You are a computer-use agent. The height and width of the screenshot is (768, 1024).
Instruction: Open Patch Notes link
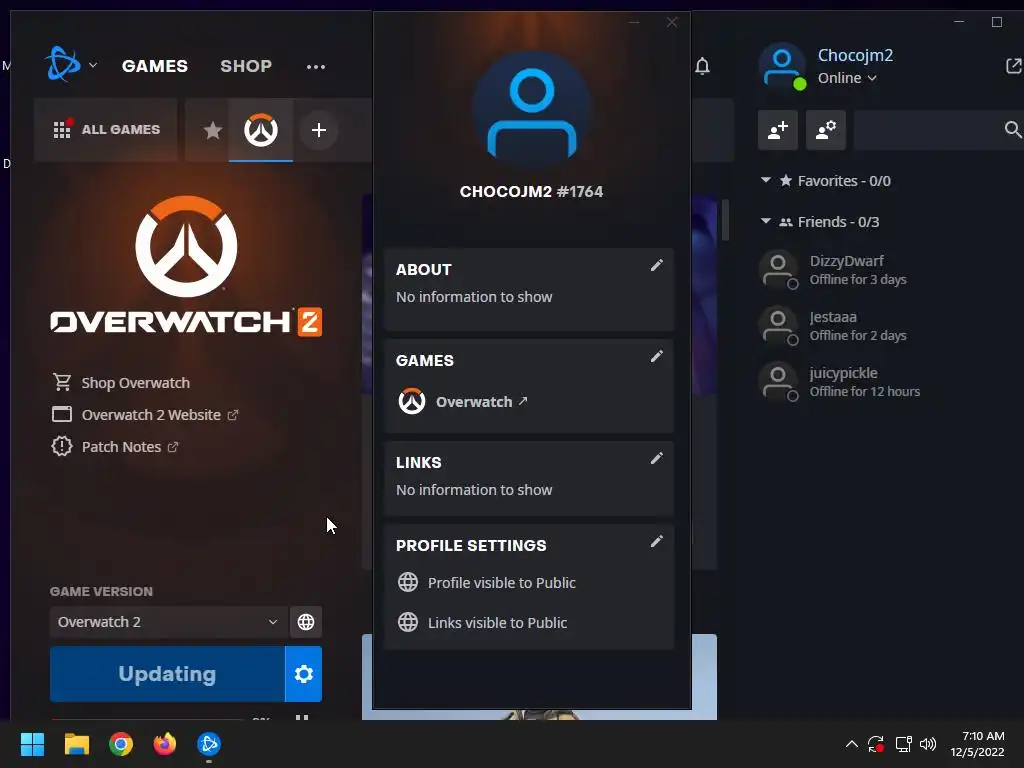(114, 447)
